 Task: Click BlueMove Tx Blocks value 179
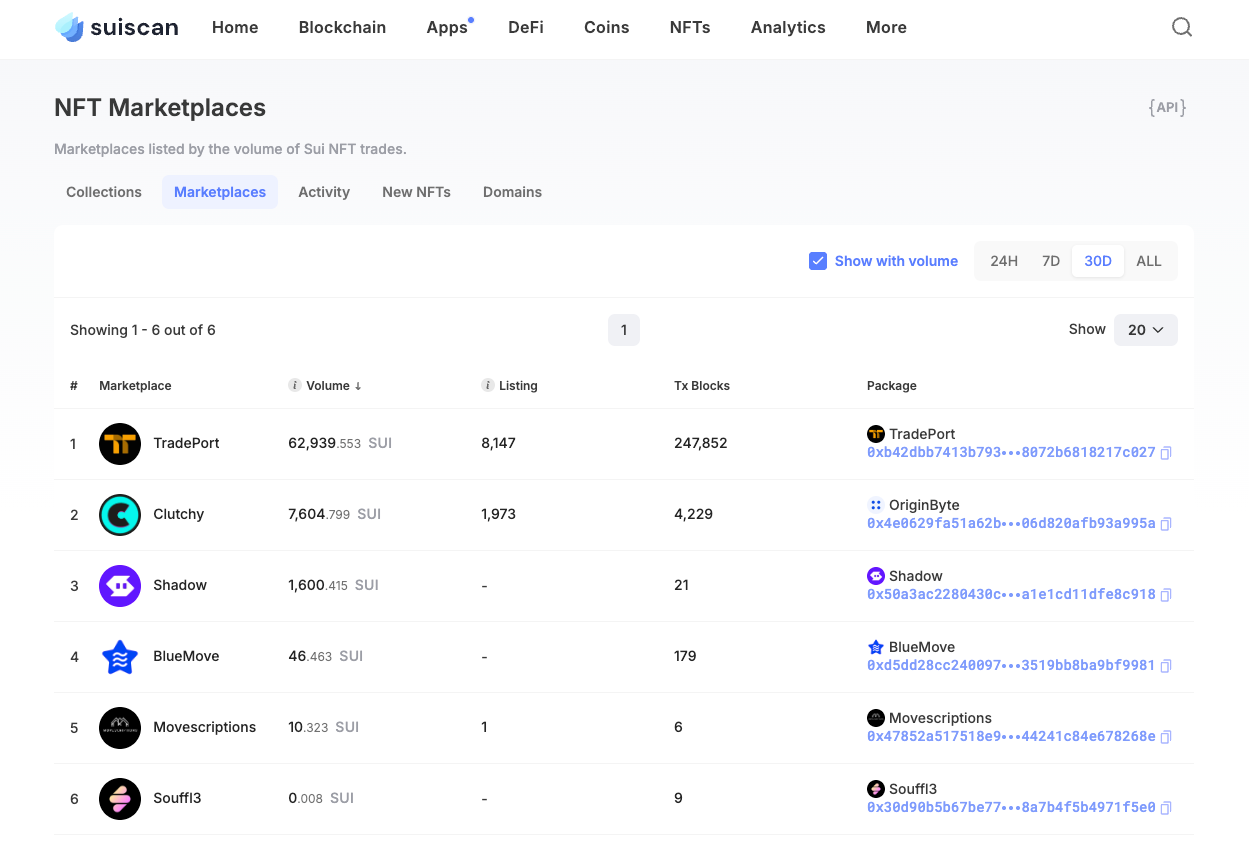click(685, 656)
